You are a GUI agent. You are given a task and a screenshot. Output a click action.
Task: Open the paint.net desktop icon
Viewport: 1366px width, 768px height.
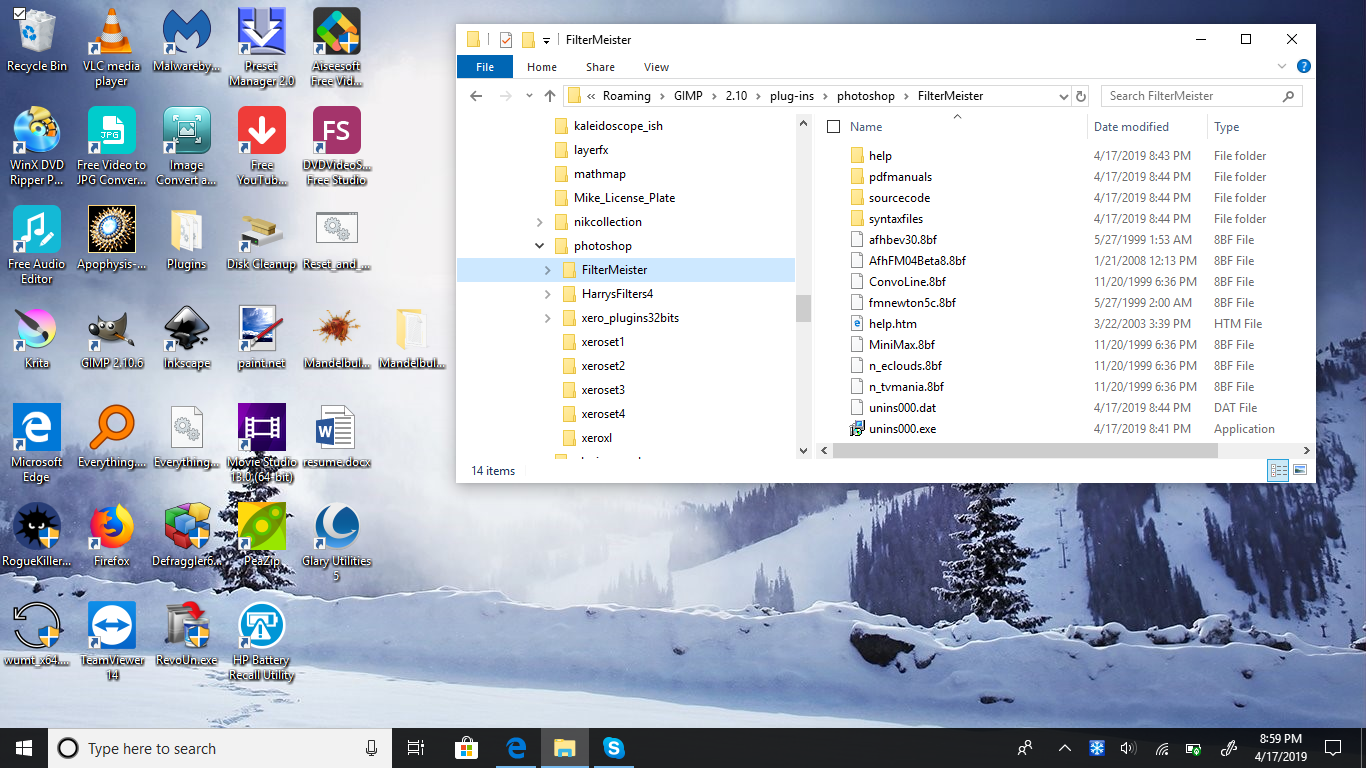pyautogui.click(x=262, y=339)
